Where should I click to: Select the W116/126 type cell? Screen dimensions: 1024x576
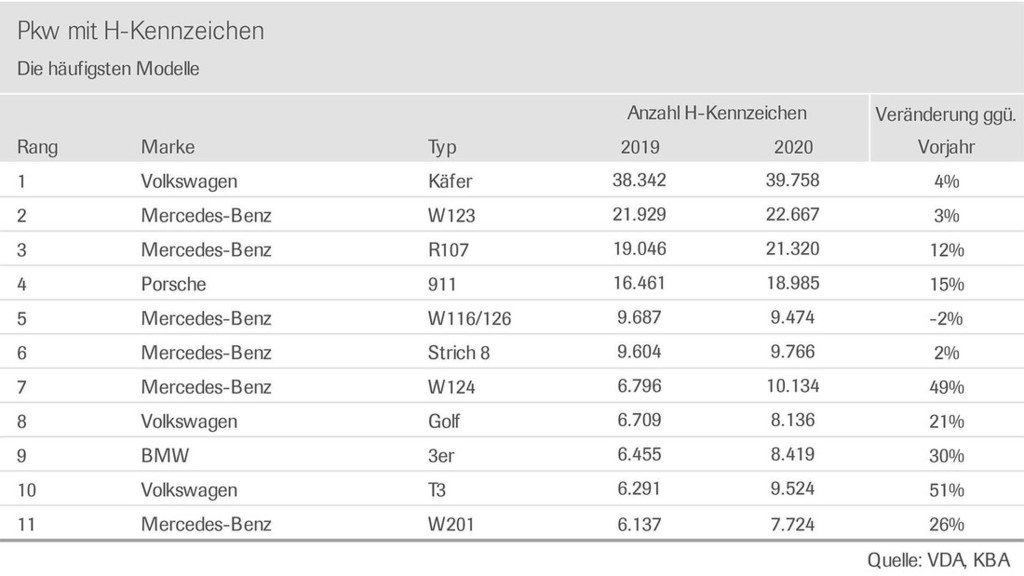coord(470,319)
